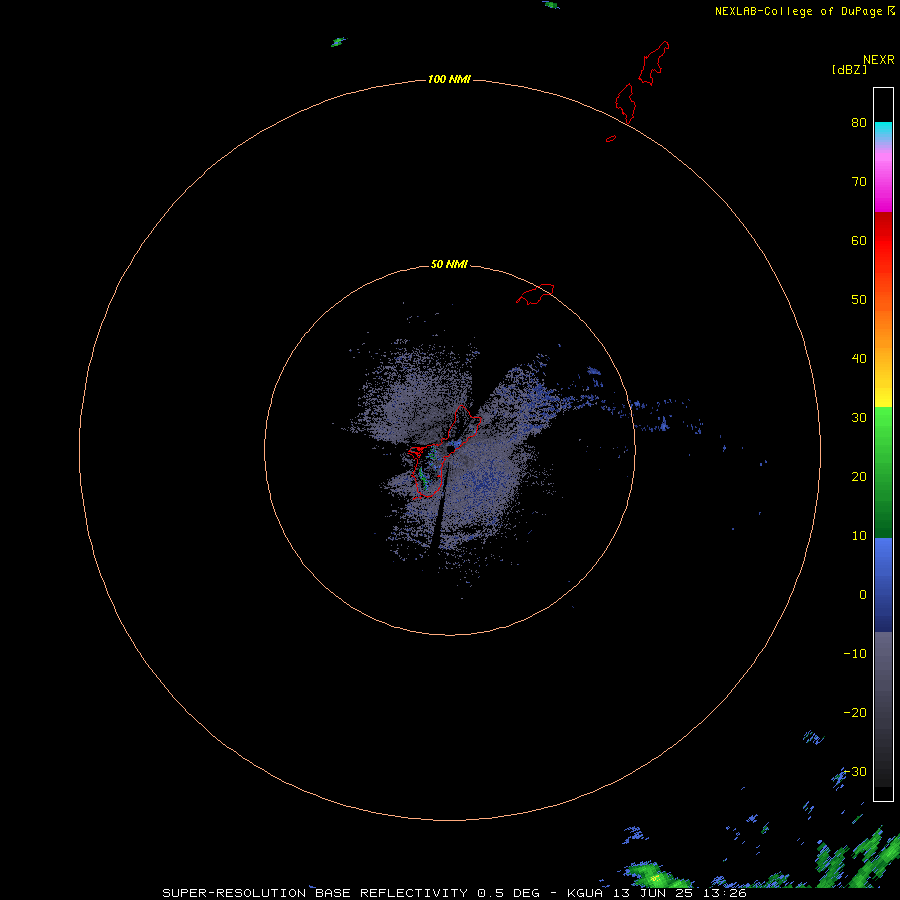Click the orange band of the color scale

(x=883, y=327)
